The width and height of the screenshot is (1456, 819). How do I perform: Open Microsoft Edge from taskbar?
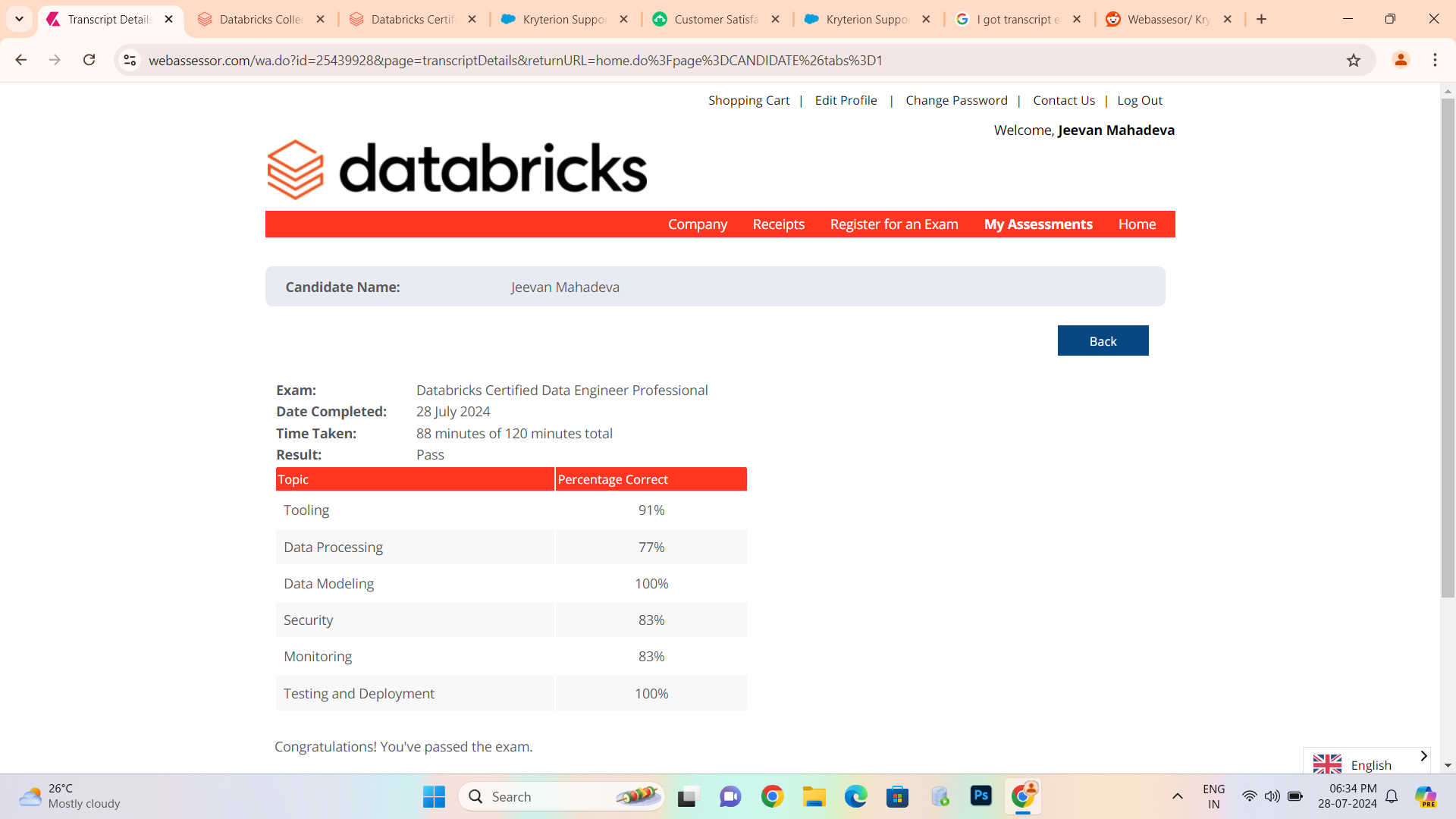click(x=855, y=796)
